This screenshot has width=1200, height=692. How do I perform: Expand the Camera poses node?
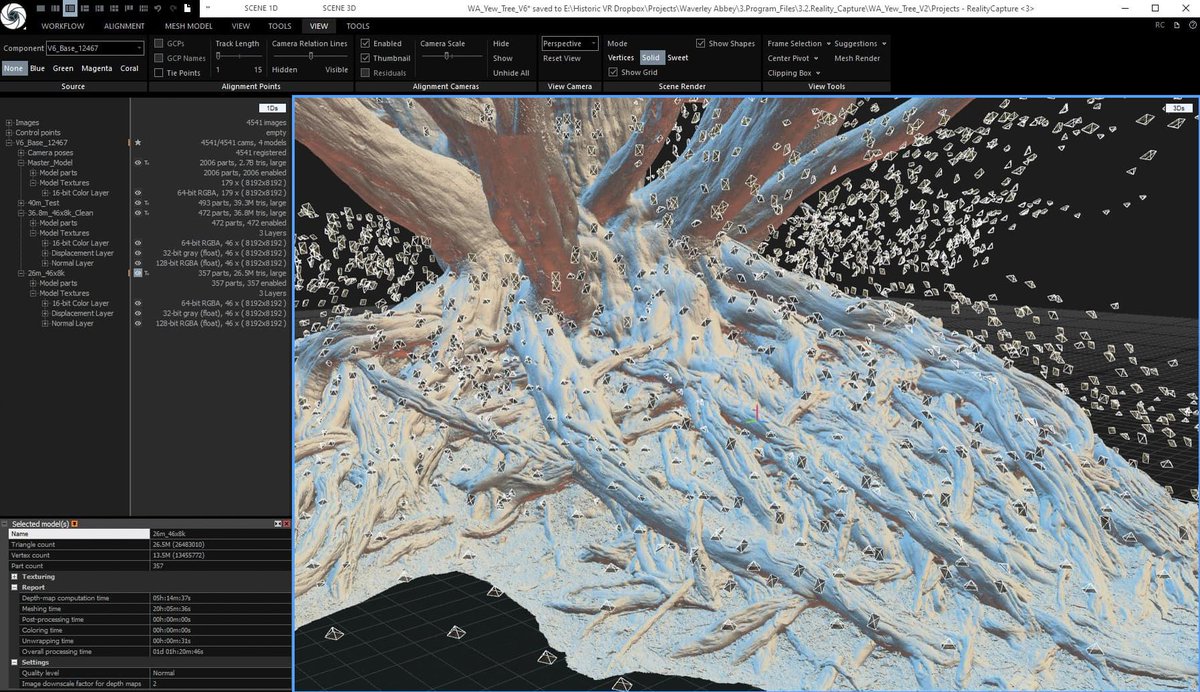point(21,153)
